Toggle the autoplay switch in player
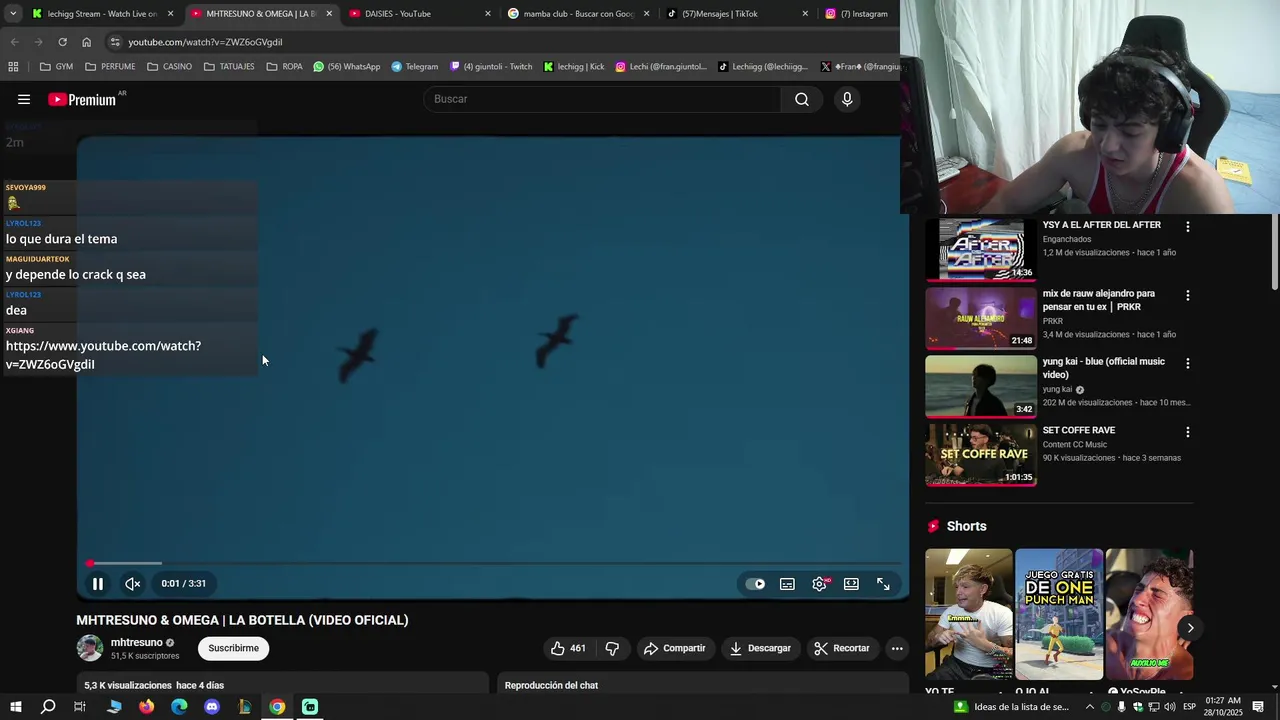Screen dimensions: 1280x720 click(x=756, y=584)
